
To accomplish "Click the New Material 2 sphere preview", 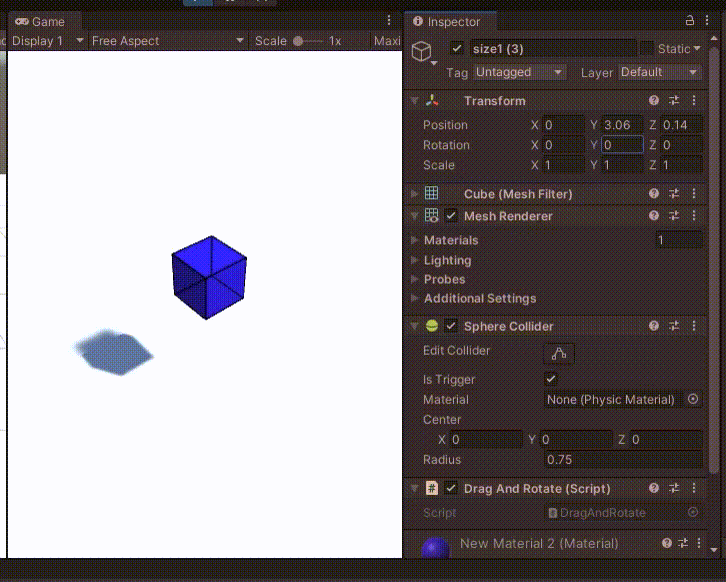I will pos(435,548).
